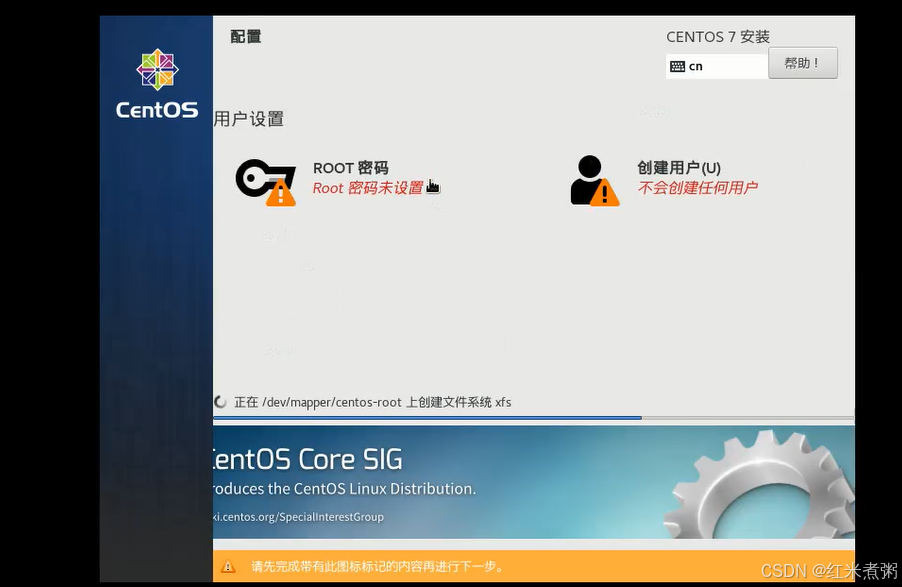Viewport: 902px width, 587px height.
Task: Click the installation progress spinner icon
Action: [x=220, y=402]
